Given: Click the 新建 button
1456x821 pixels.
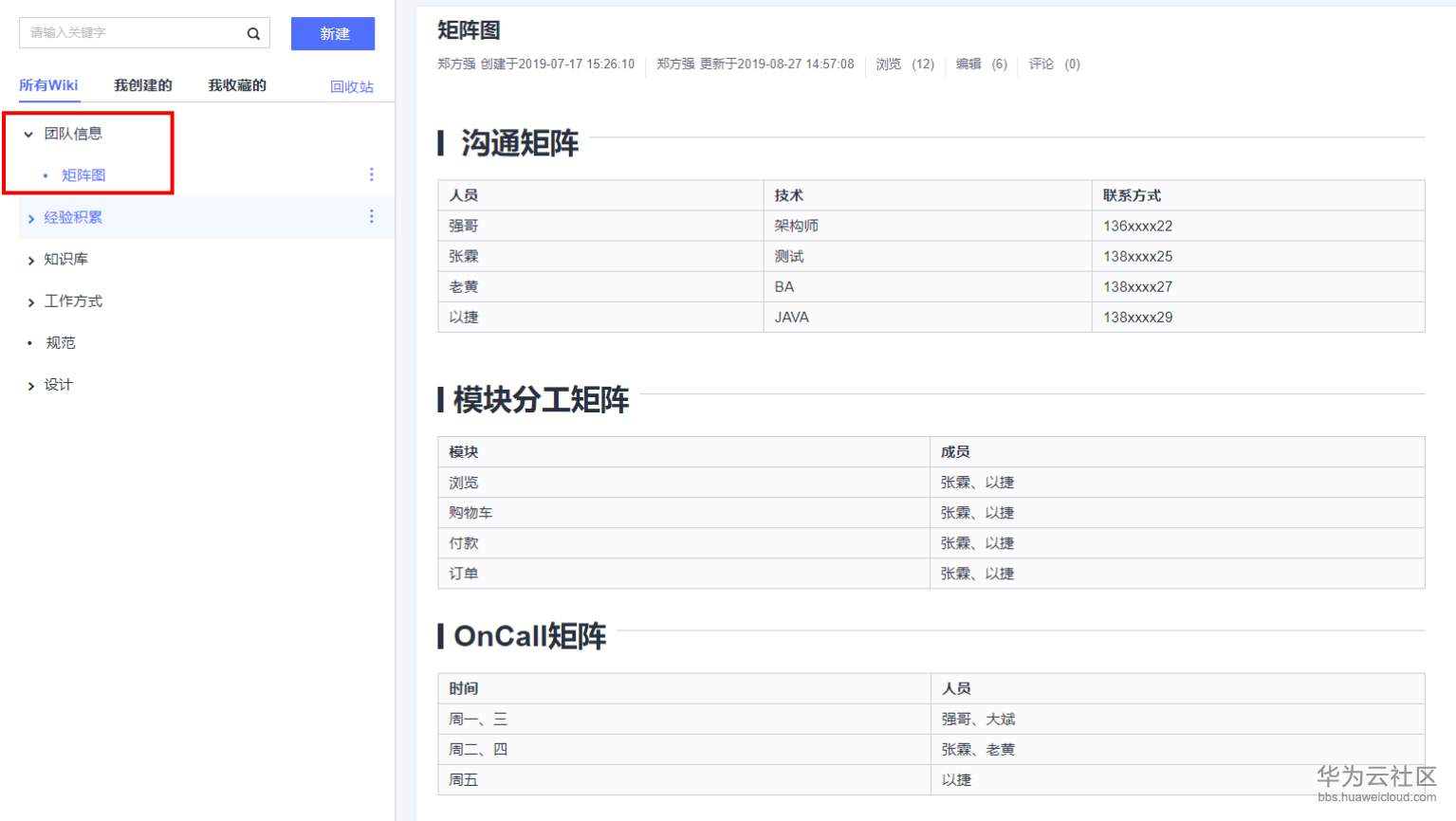Looking at the screenshot, I should [333, 33].
